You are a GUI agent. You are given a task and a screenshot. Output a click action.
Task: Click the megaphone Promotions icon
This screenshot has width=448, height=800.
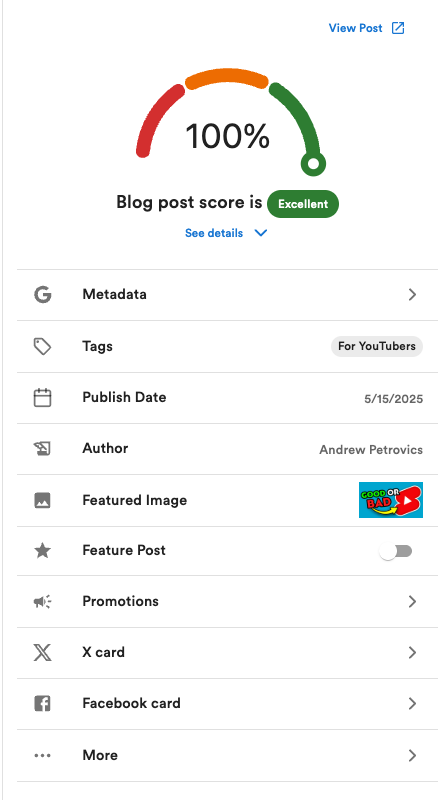coord(42,602)
